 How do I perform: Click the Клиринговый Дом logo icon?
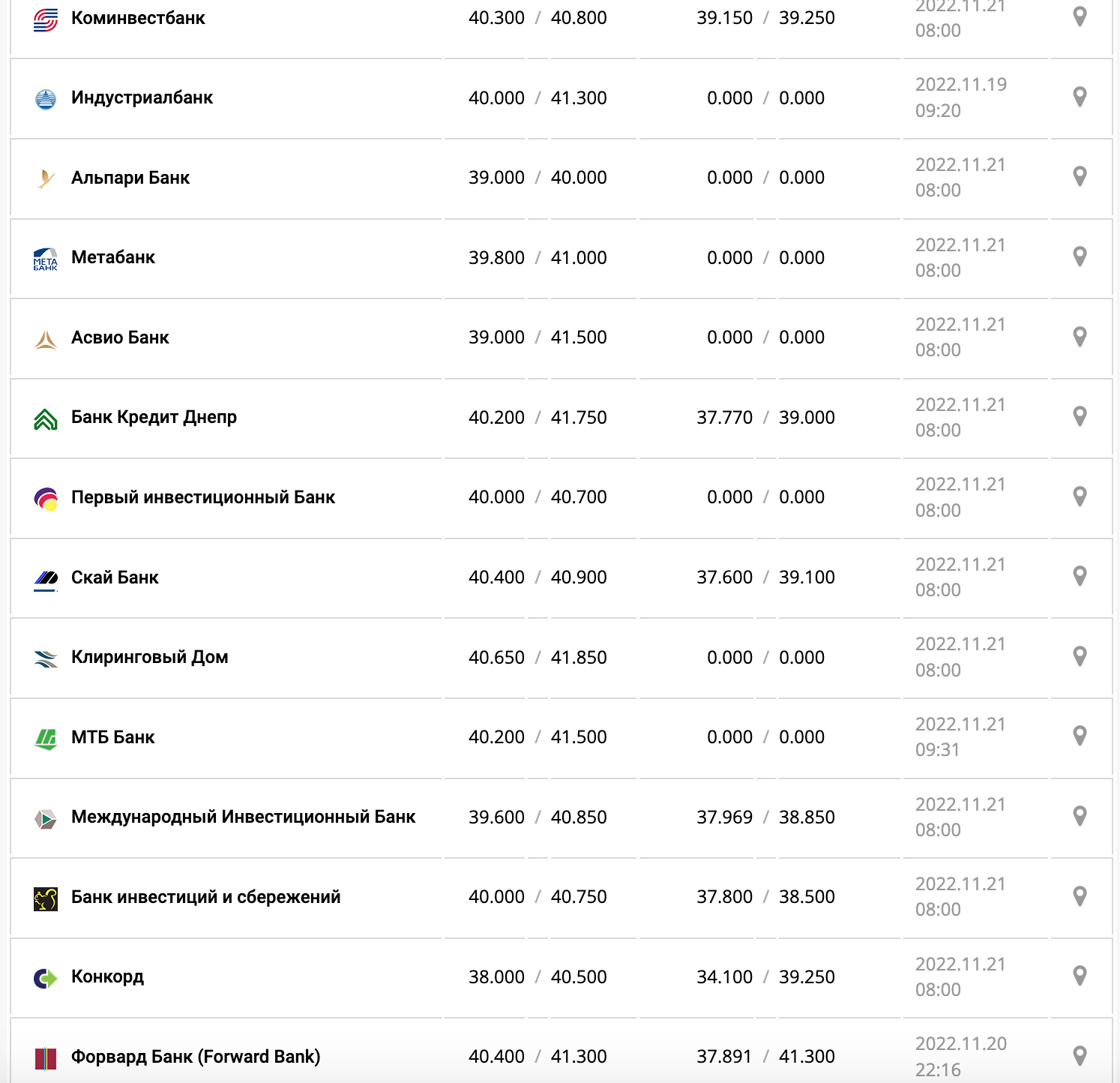[46, 658]
